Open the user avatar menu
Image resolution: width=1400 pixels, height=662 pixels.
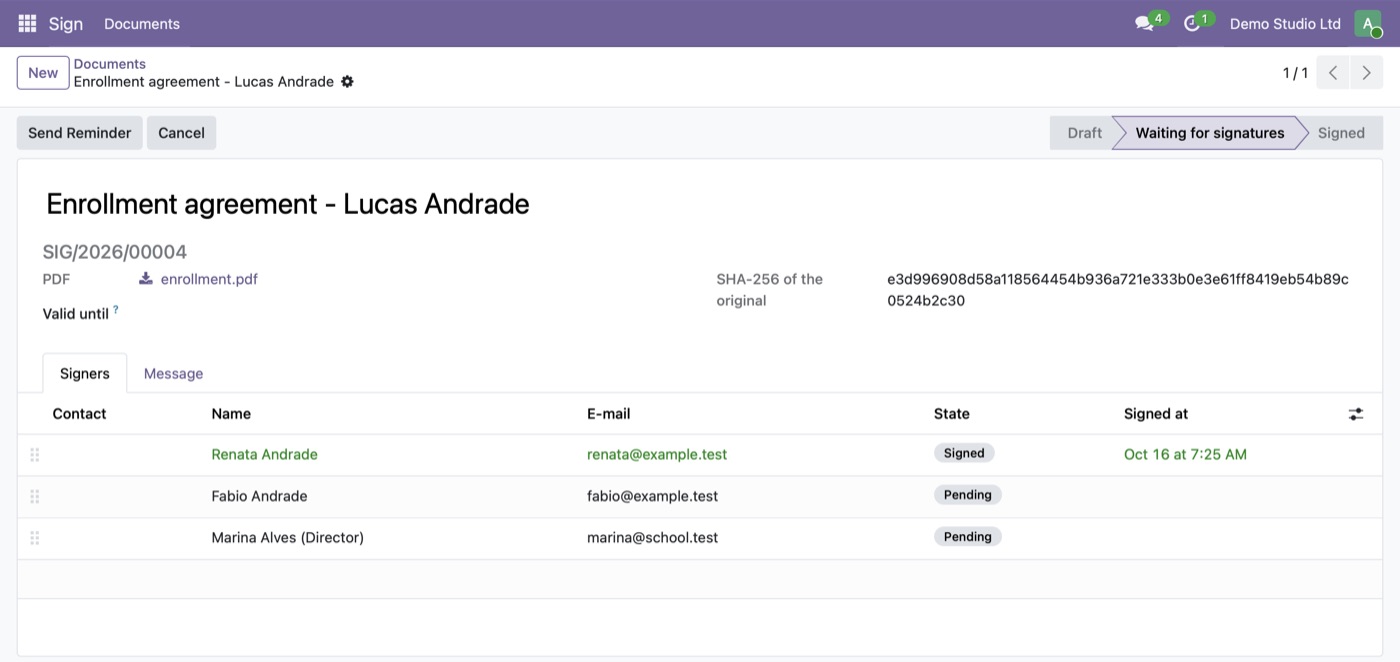point(1367,23)
